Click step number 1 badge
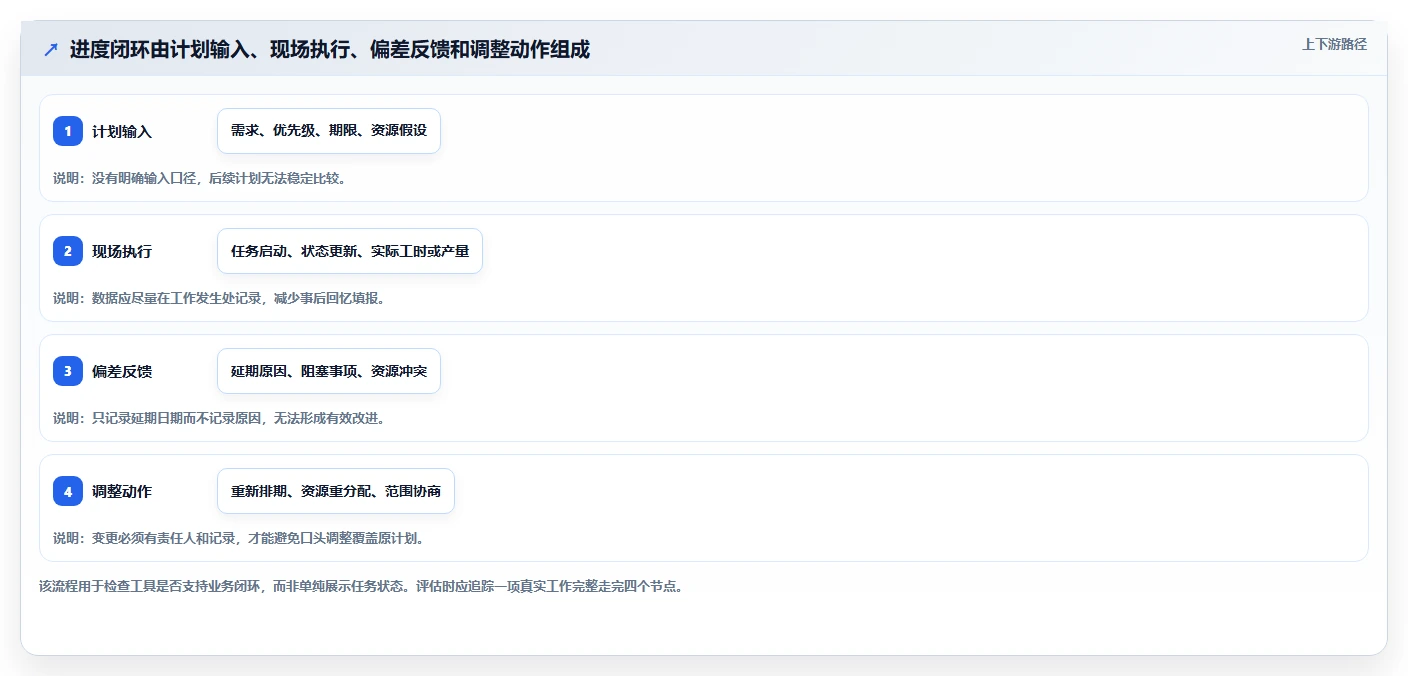Viewport: 1408px width, 676px height. 68,131
